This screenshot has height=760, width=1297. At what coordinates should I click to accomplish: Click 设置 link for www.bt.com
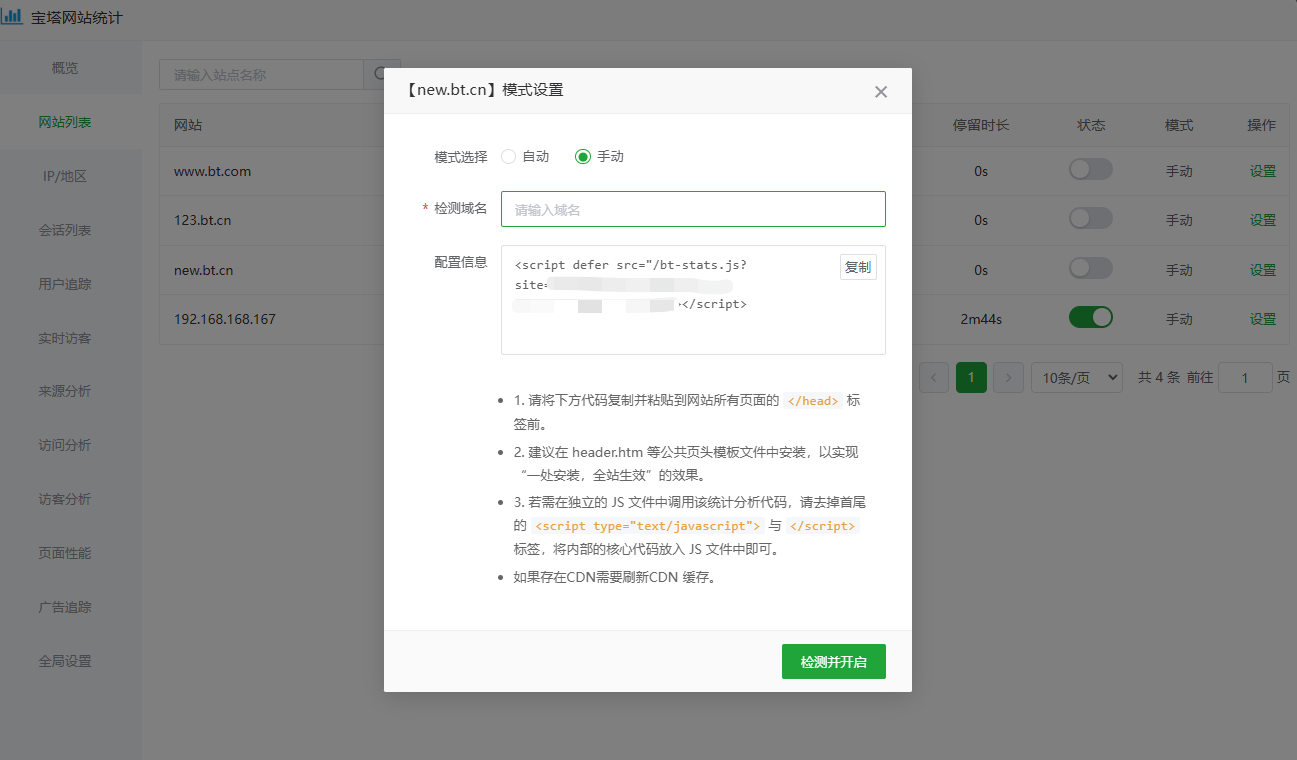1263,171
